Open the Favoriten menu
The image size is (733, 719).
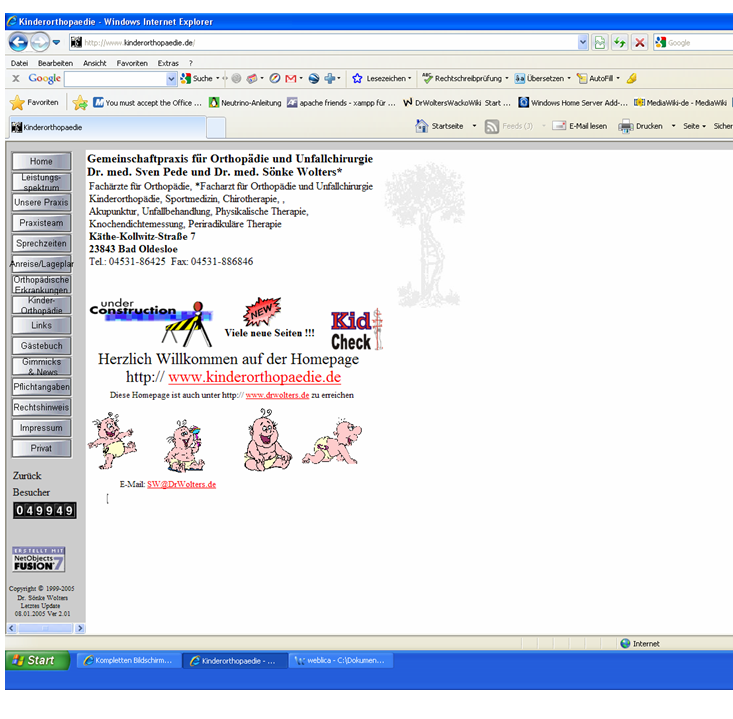coord(131,62)
